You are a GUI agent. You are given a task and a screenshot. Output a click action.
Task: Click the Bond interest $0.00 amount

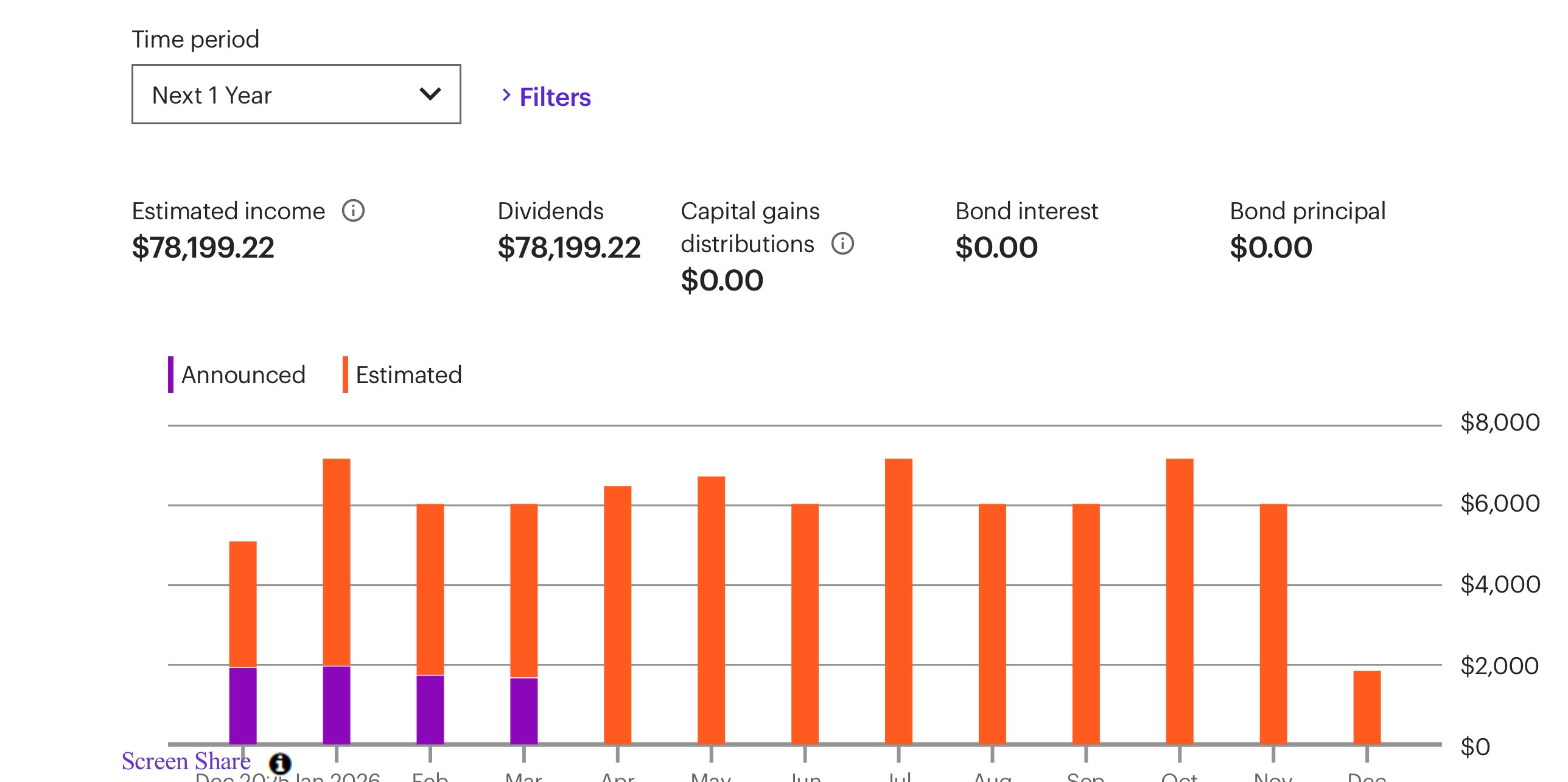[996, 247]
